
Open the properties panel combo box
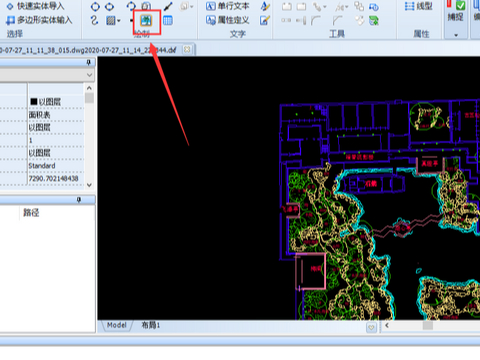click(x=47, y=75)
